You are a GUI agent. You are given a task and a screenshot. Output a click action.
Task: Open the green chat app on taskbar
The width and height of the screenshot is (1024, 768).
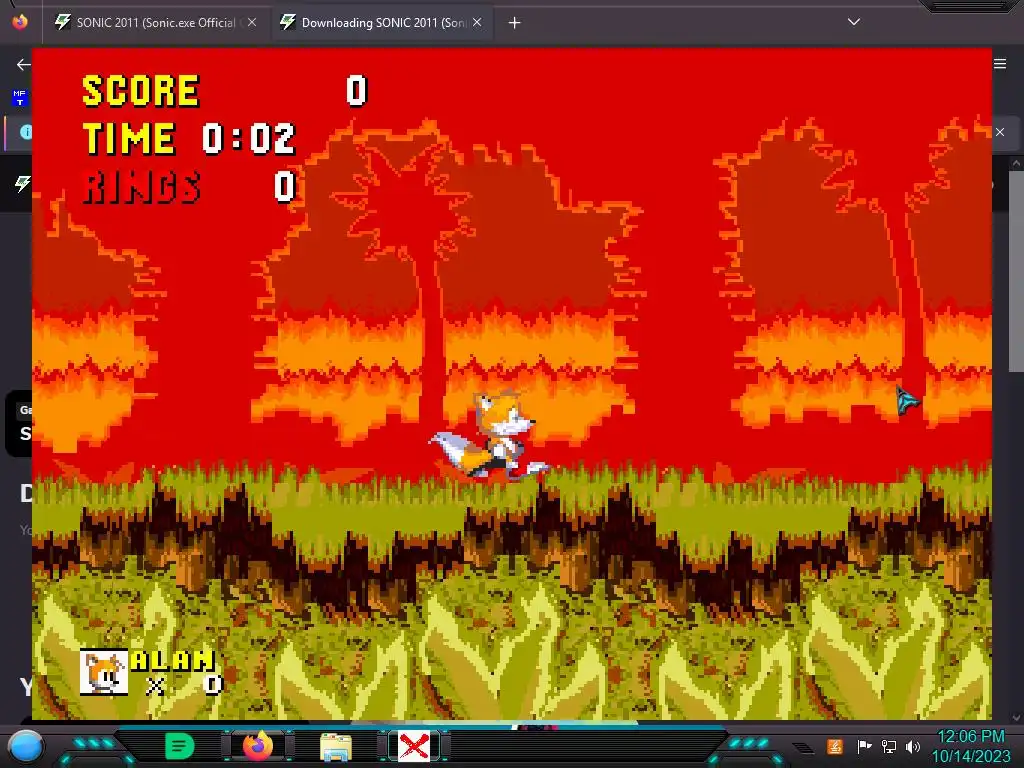pos(179,746)
